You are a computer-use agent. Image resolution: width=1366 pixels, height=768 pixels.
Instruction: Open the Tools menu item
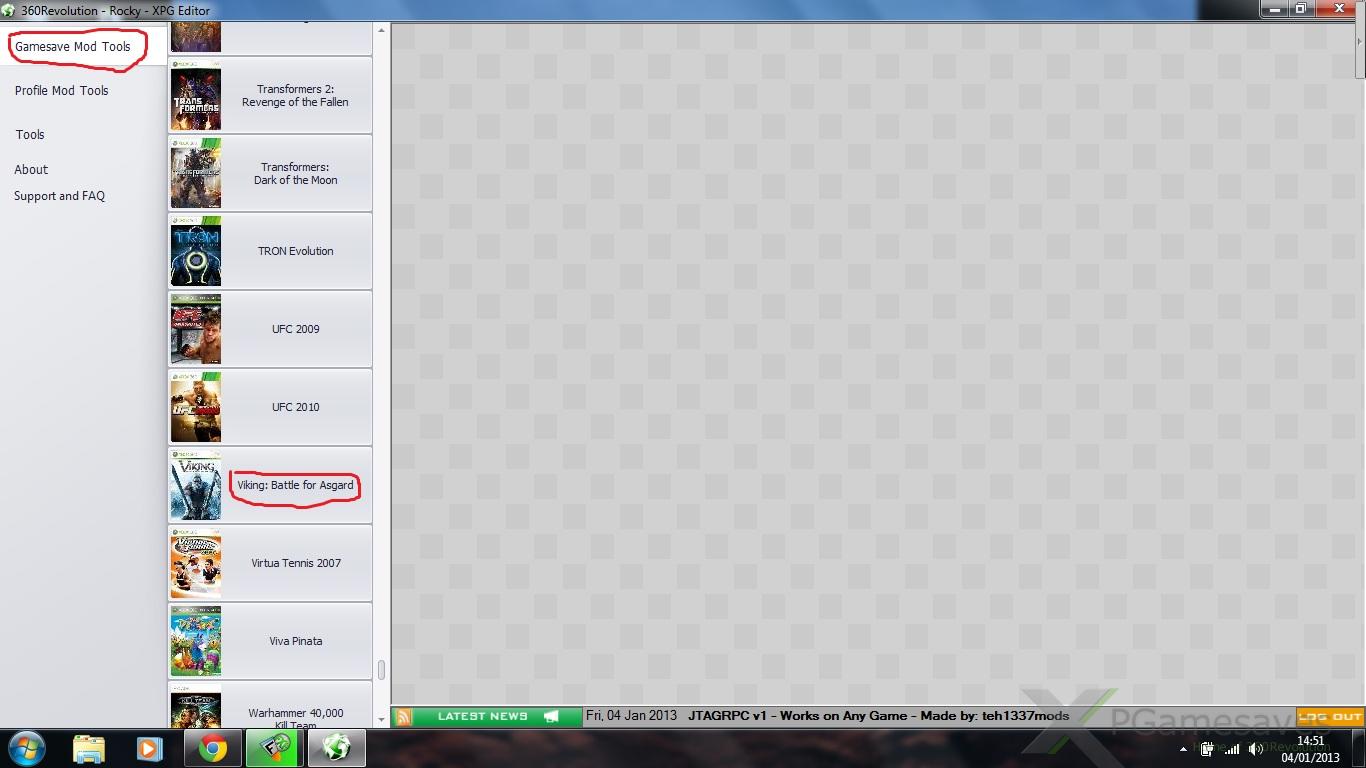[30, 134]
